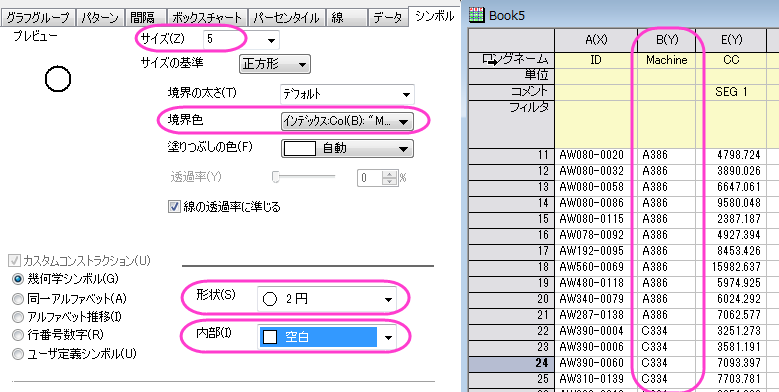Click cell AW080-0058
Viewport: 779px width, 392px height.
tap(596, 187)
